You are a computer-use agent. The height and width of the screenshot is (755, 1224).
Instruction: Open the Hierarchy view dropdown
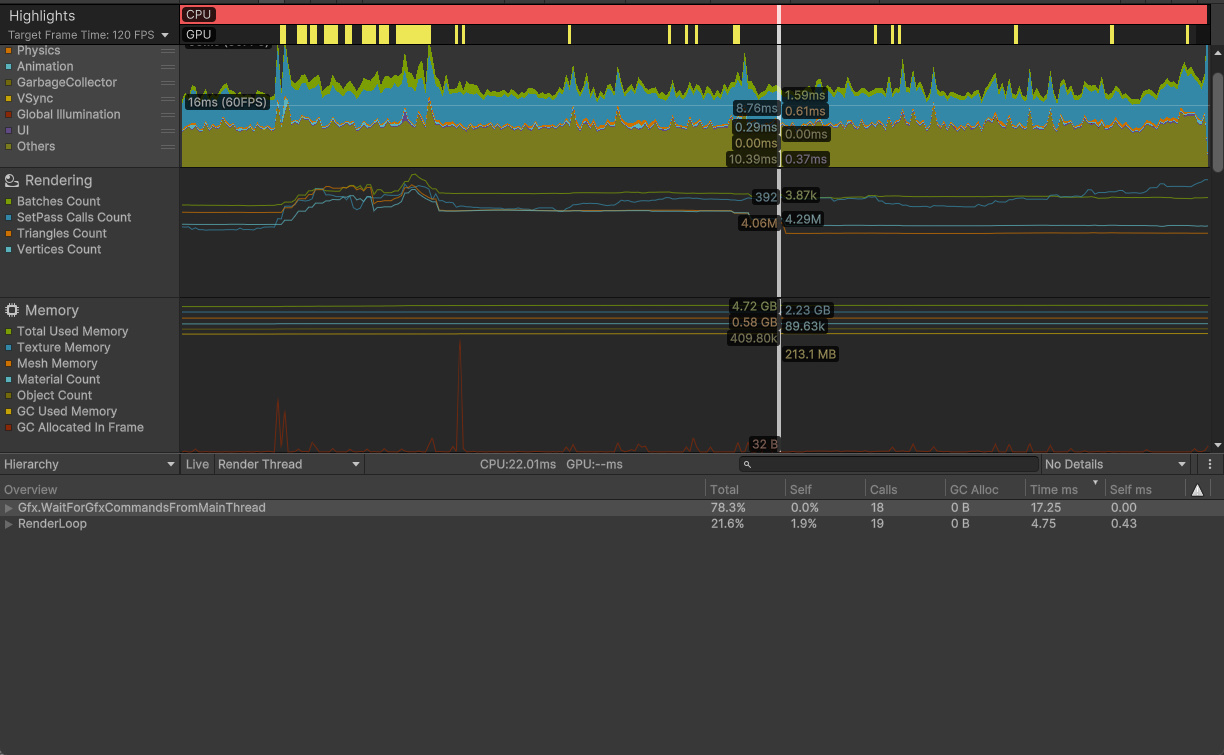(90, 464)
